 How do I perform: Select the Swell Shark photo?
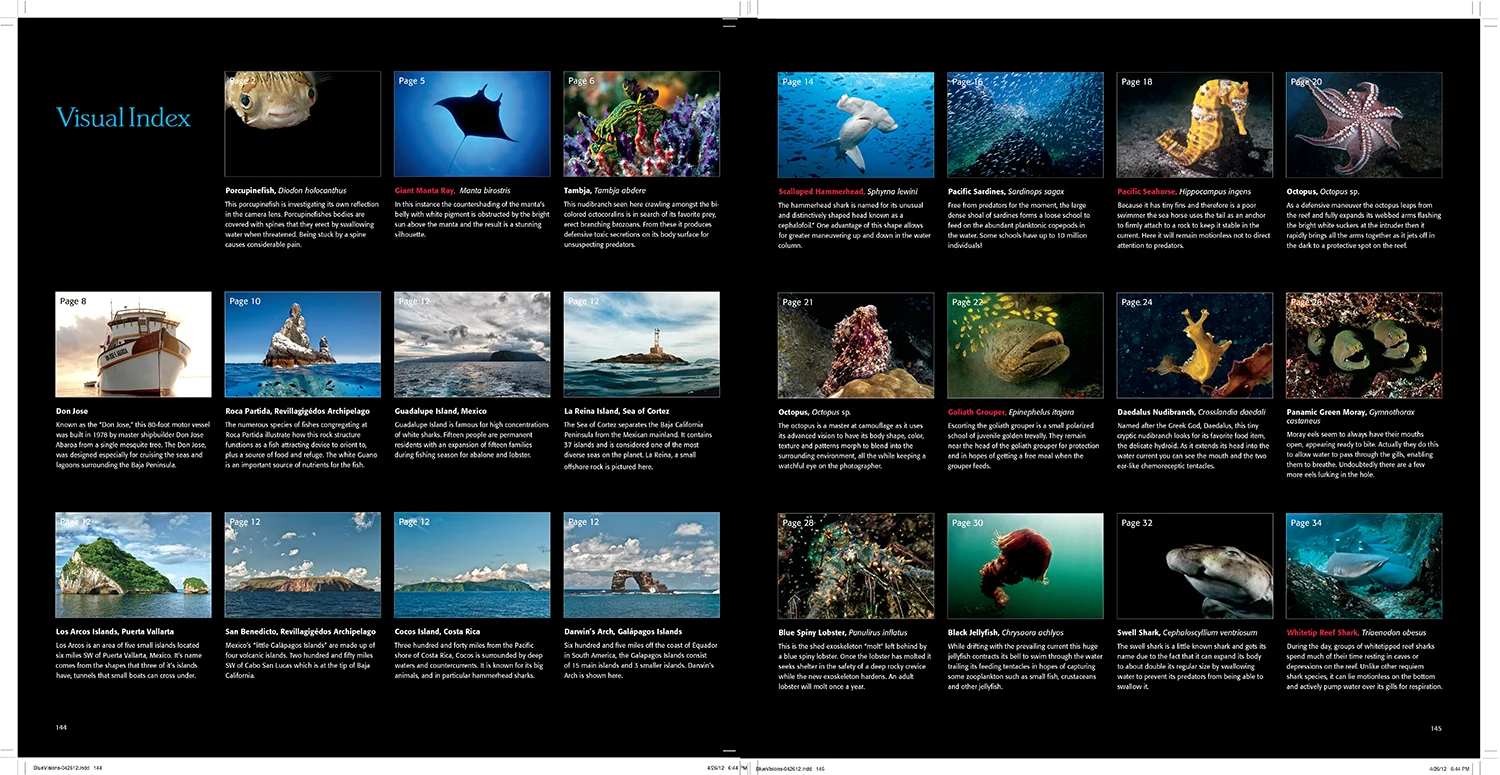(x=1194, y=565)
